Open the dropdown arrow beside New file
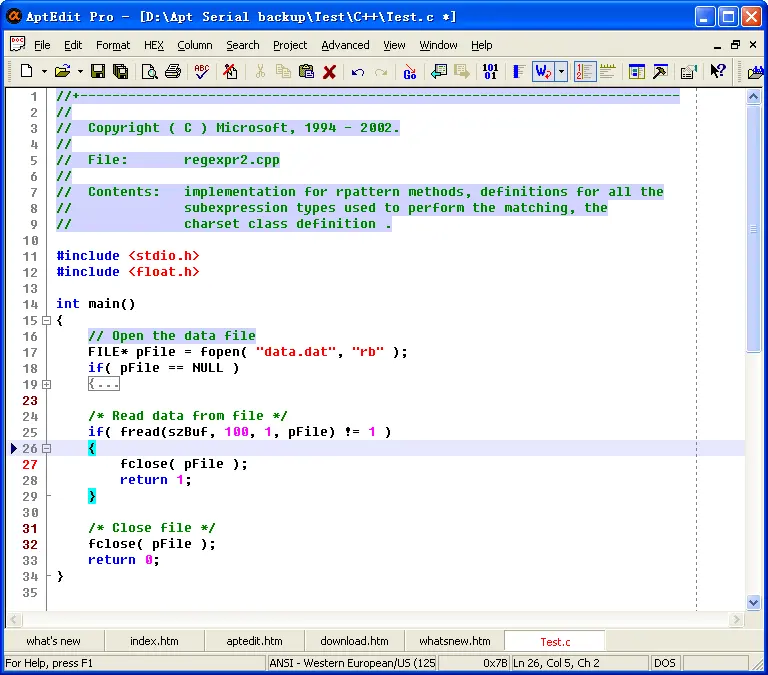Screen dimensions: 768x675 pos(43,72)
